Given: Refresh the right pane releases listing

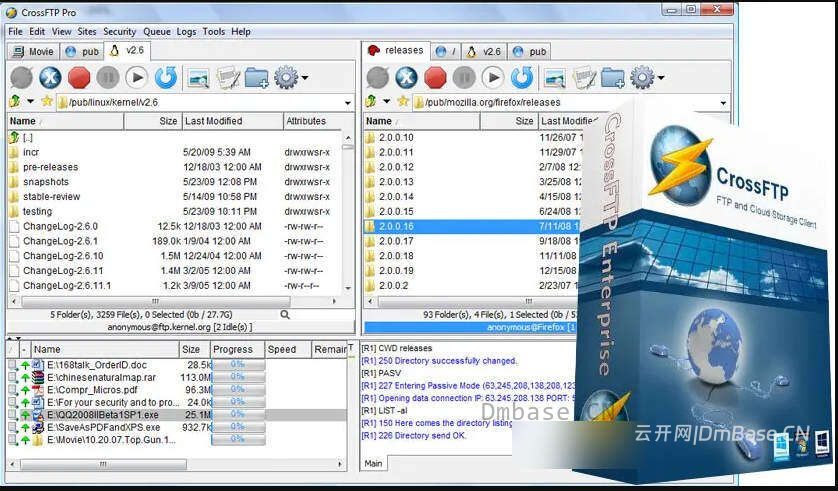Looking at the screenshot, I should coord(522,78).
